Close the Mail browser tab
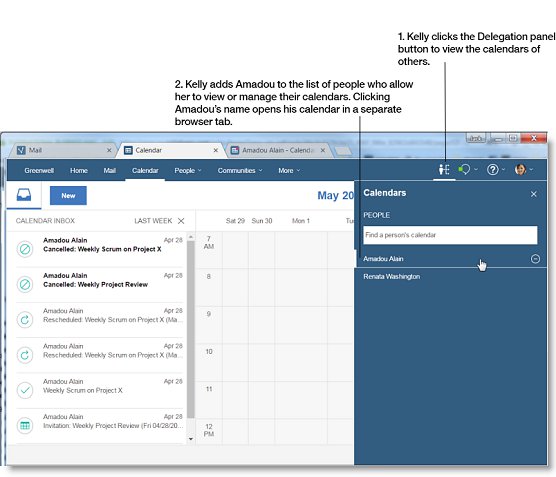 (109, 150)
